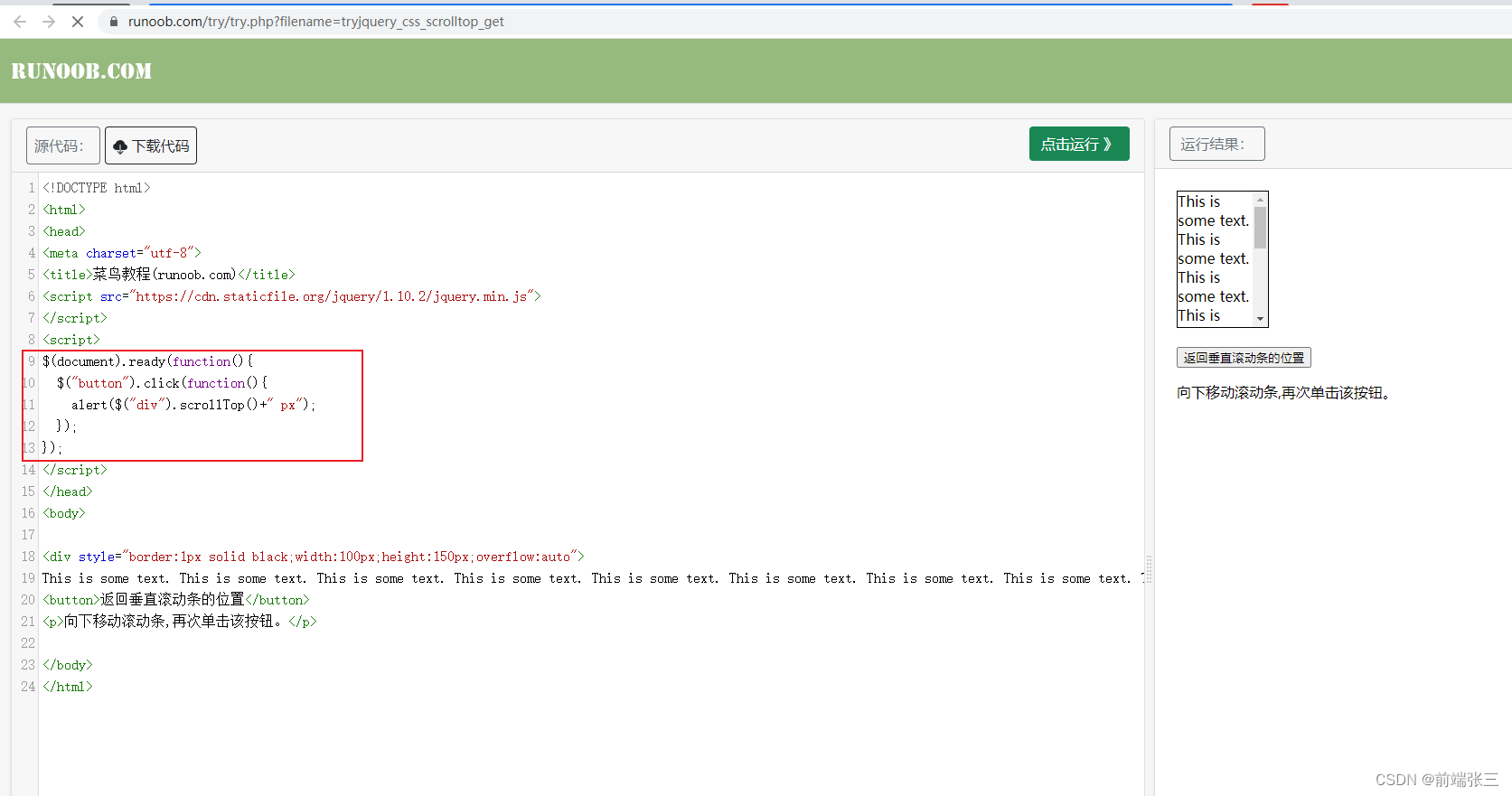
Task: Run the code with 点击运行 button
Action: [x=1079, y=144]
